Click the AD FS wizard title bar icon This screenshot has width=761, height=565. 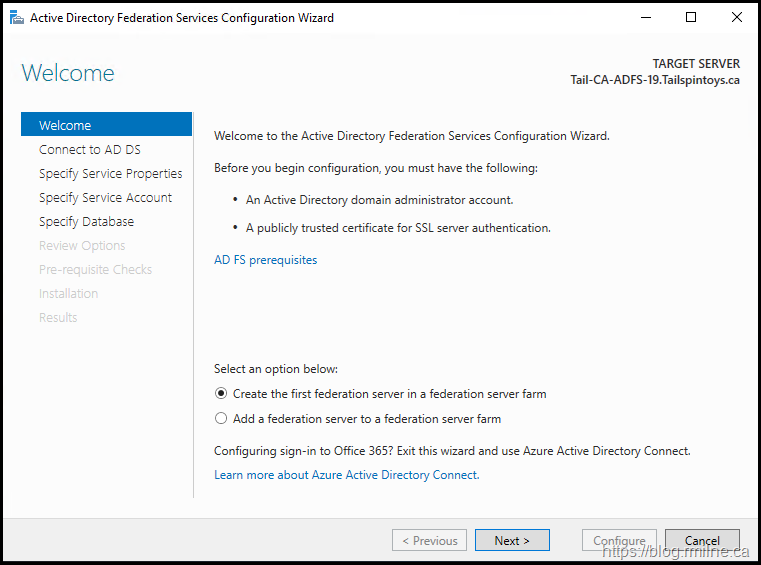(x=17, y=17)
